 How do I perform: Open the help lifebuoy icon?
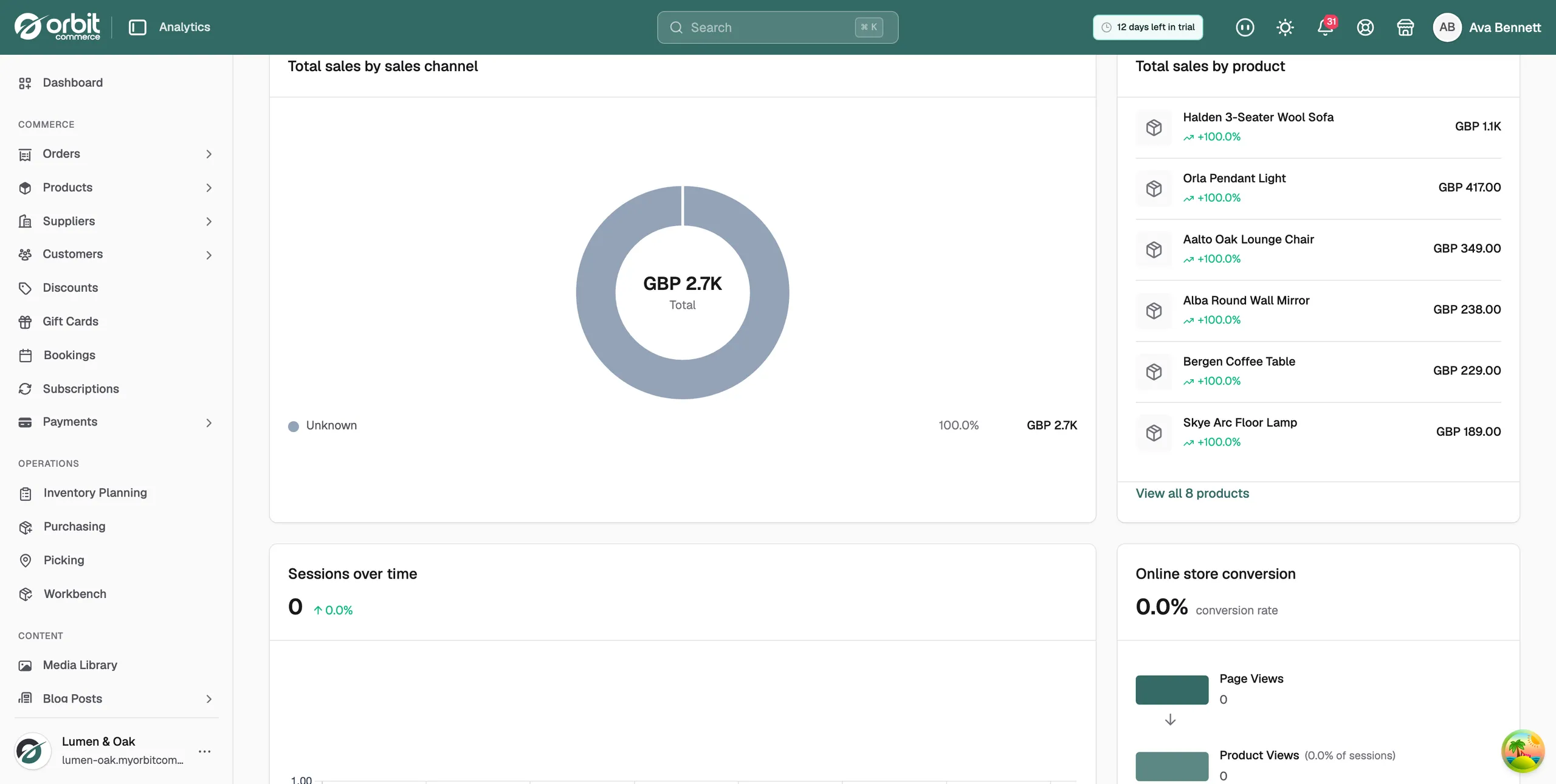point(1365,27)
